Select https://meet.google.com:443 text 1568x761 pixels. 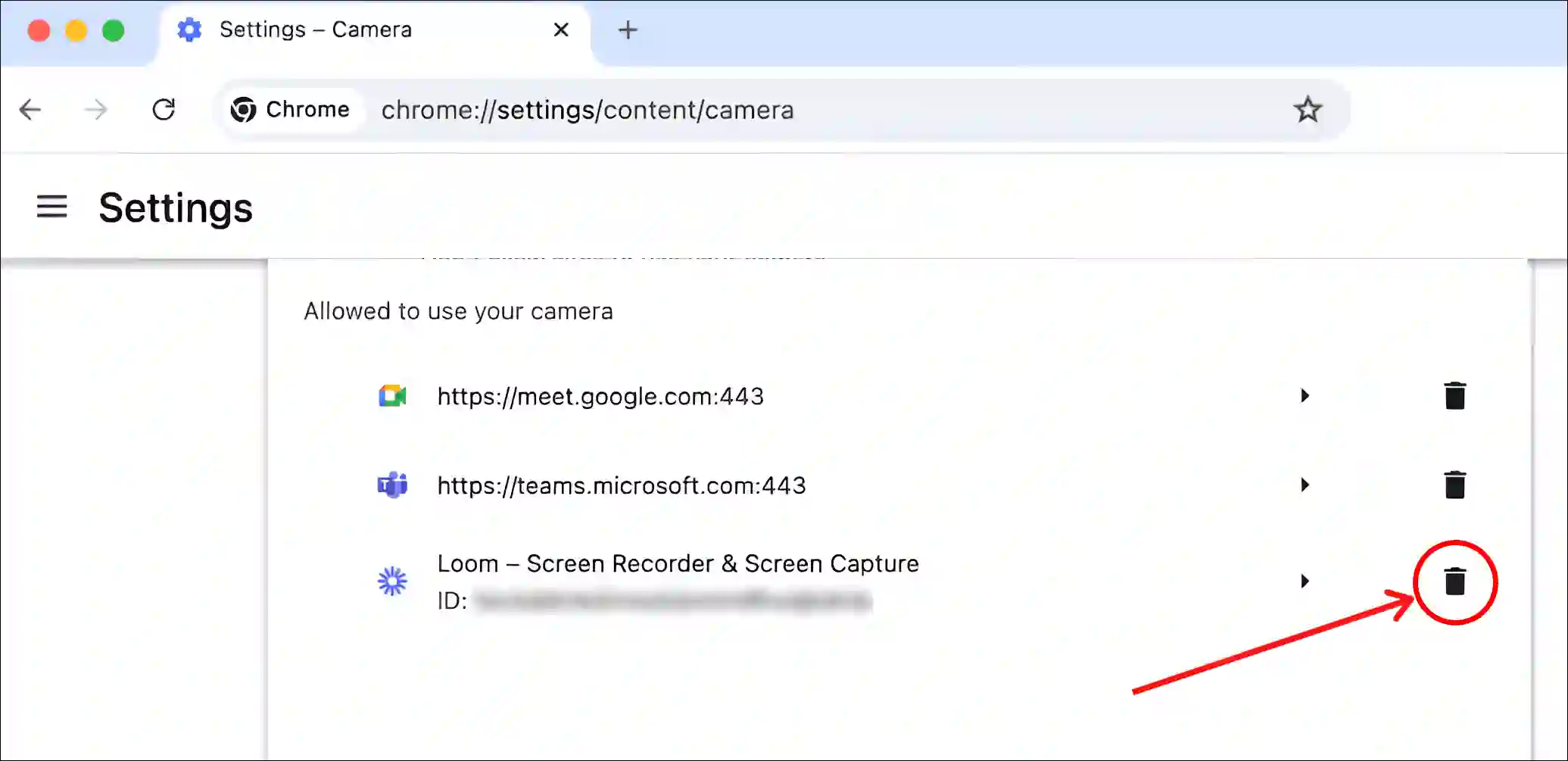(600, 396)
